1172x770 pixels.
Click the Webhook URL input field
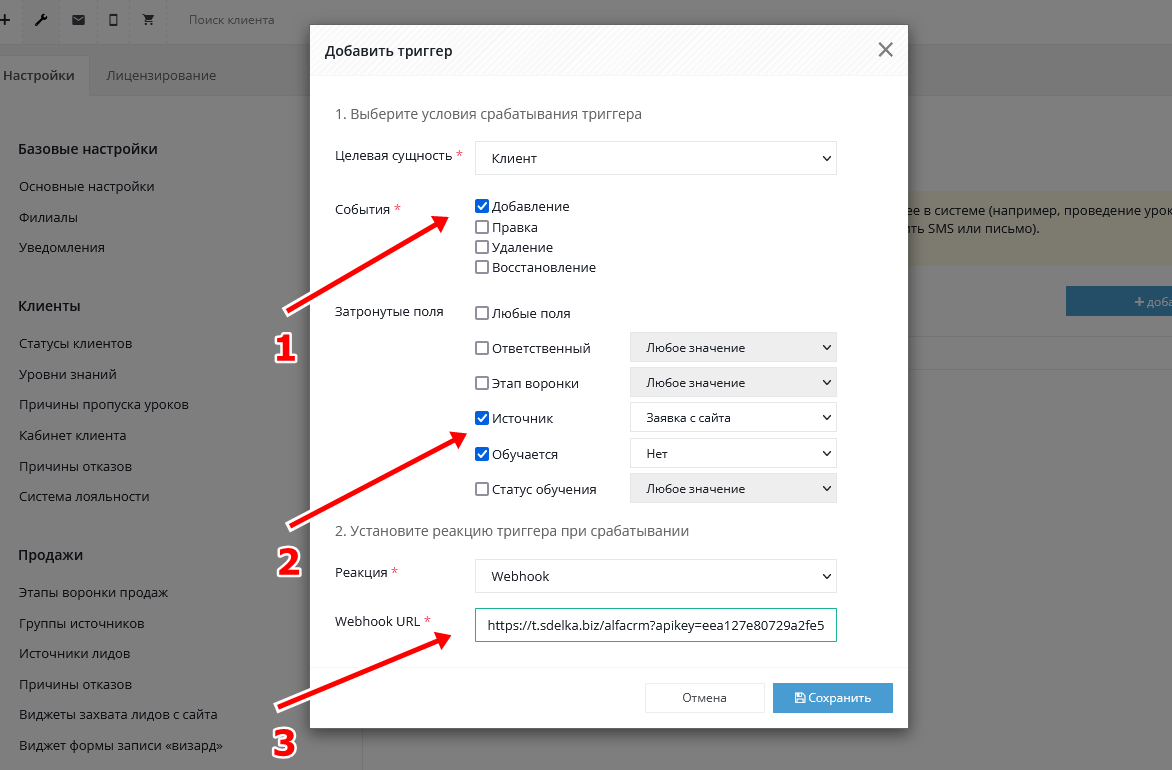click(655, 625)
